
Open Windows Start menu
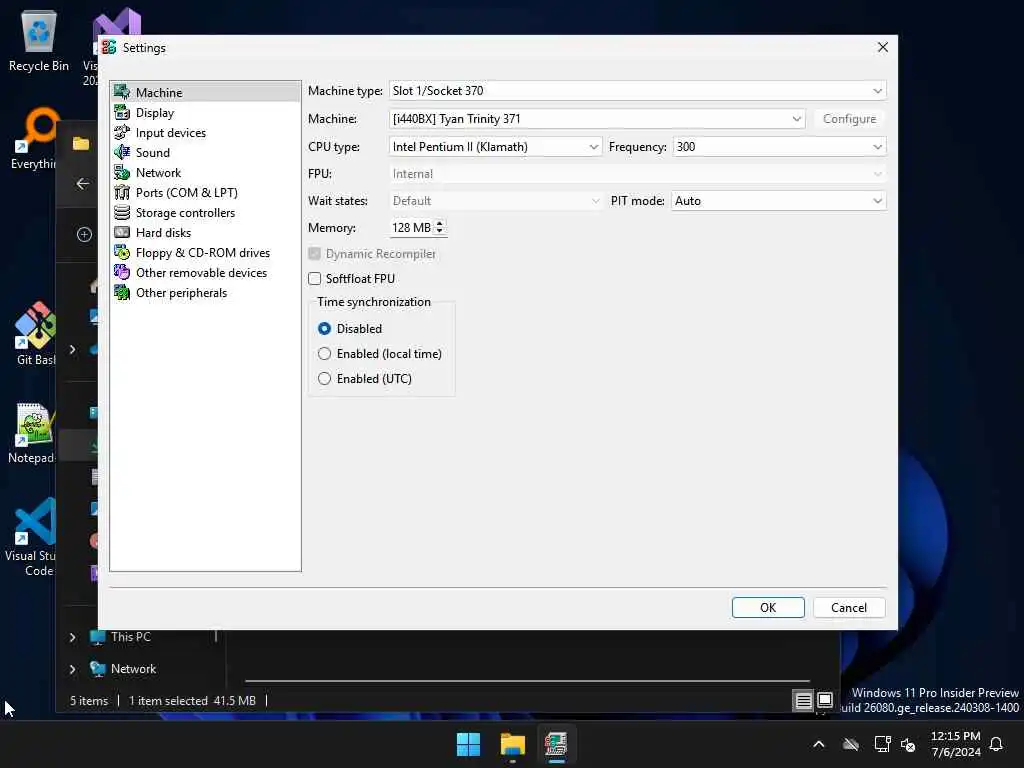(x=468, y=744)
